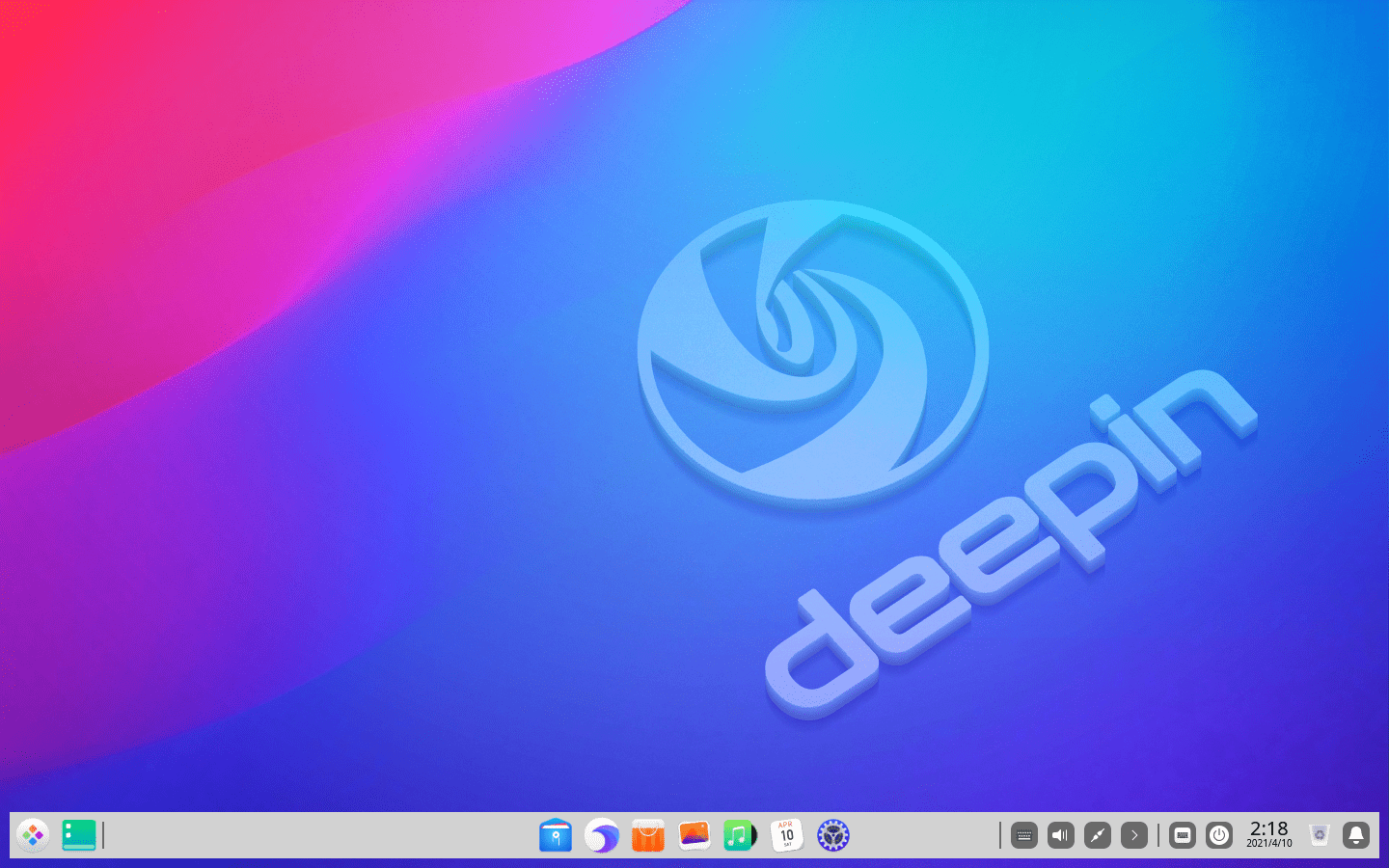1389x868 pixels.
Task: Adjust the sound from the volume tray icon
Action: tap(1061, 835)
